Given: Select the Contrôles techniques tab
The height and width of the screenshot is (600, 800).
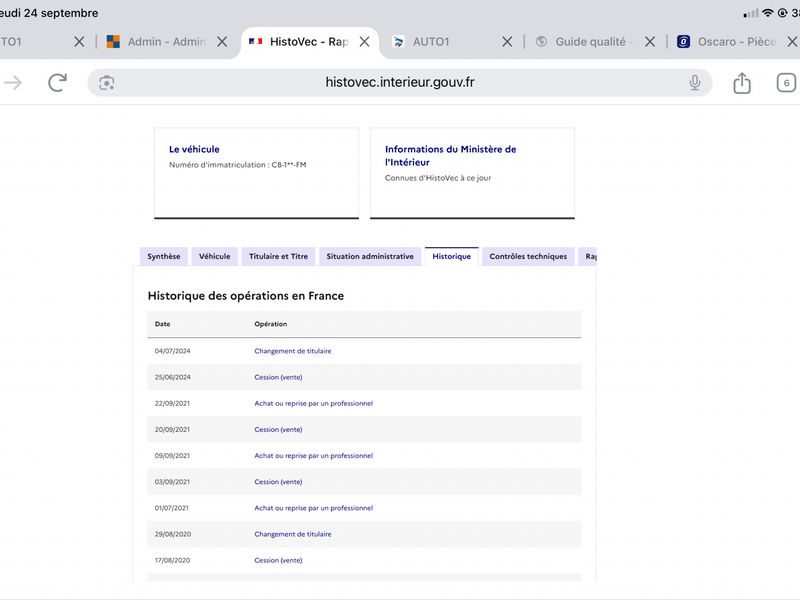Looking at the screenshot, I should pyautogui.click(x=528, y=257).
